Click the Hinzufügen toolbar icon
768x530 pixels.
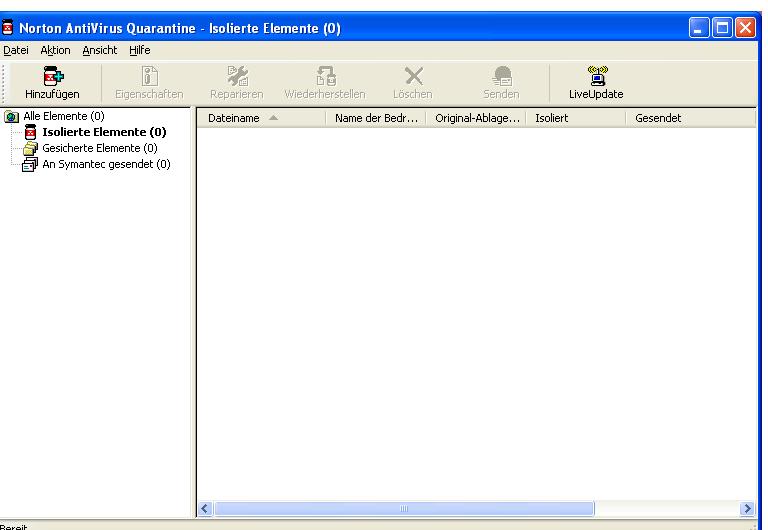click(53, 76)
